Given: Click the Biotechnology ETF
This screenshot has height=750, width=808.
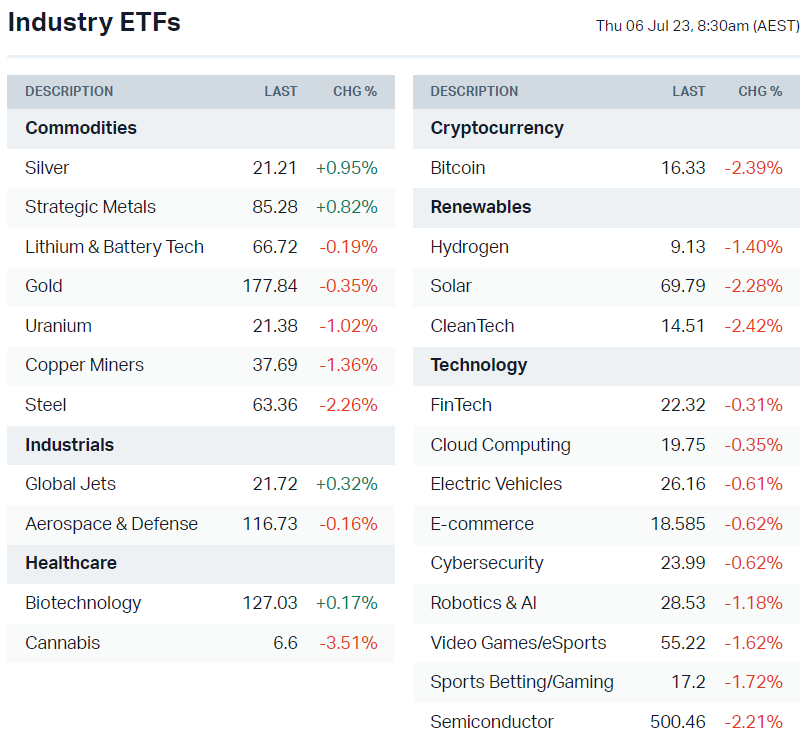Looking at the screenshot, I should click(83, 603).
